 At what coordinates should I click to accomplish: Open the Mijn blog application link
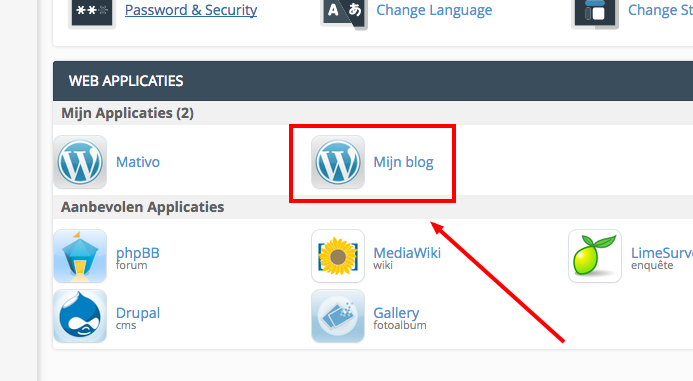(x=404, y=162)
